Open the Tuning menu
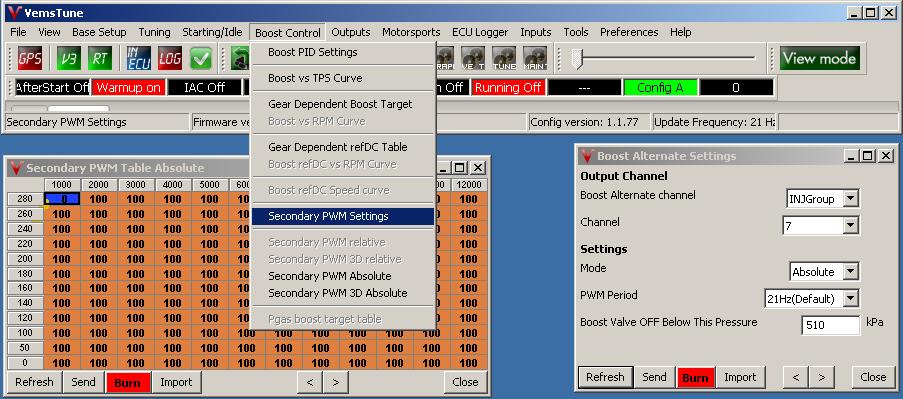This screenshot has height=399, width=903. [154, 32]
